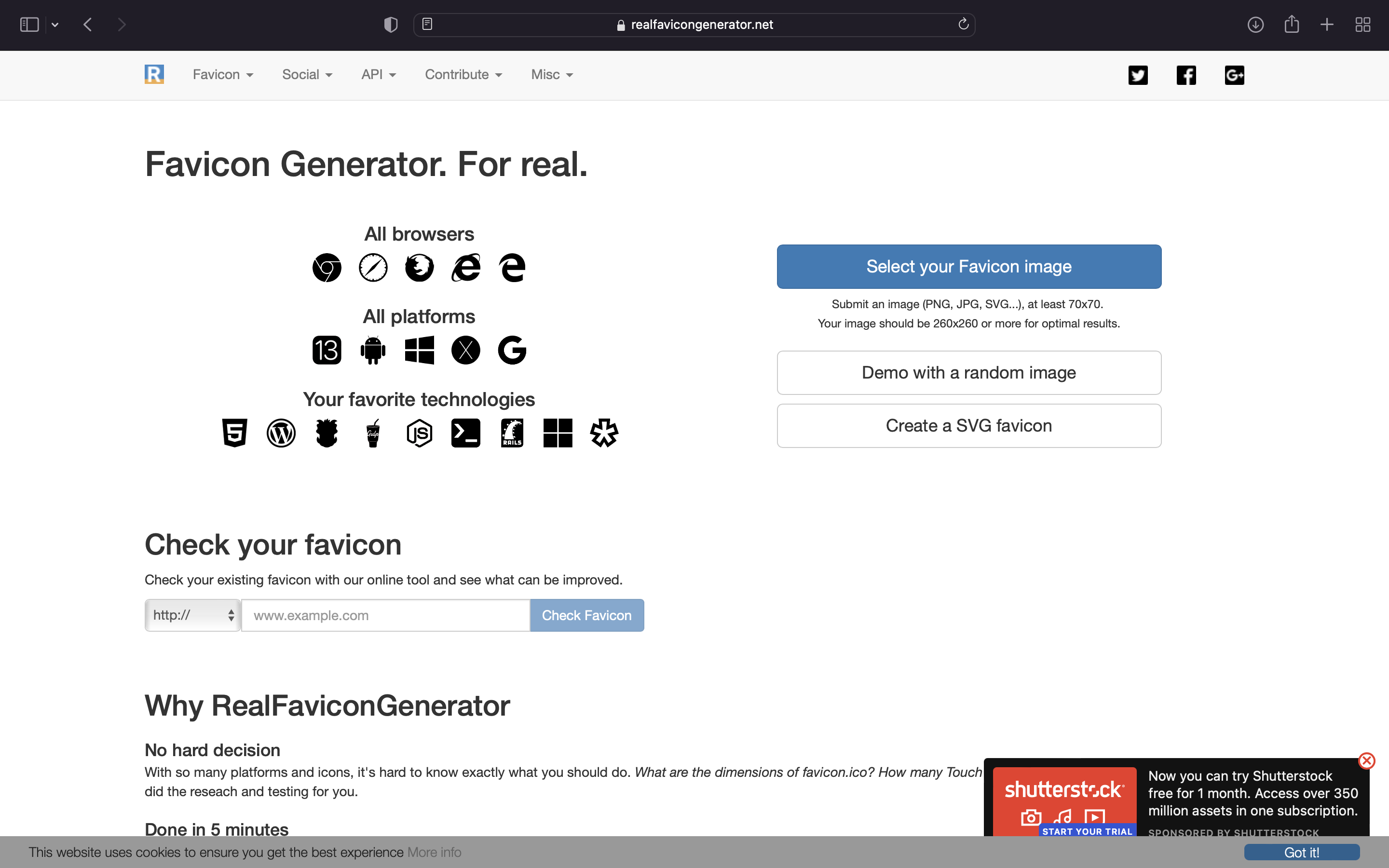The width and height of the screenshot is (1389, 868).
Task: Open the site's Twitter page via its icon
Action: [1138, 75]
